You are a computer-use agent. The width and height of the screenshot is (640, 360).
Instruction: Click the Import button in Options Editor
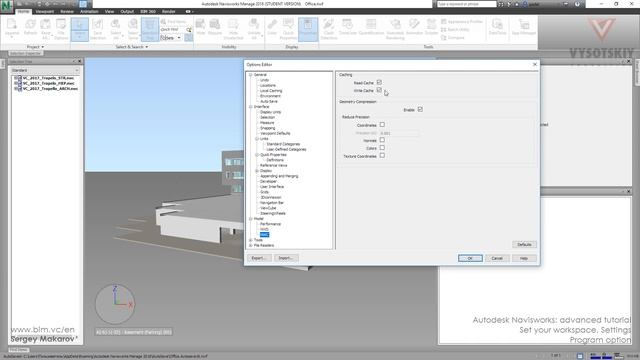pyautogui.click(x=286, y=258)
